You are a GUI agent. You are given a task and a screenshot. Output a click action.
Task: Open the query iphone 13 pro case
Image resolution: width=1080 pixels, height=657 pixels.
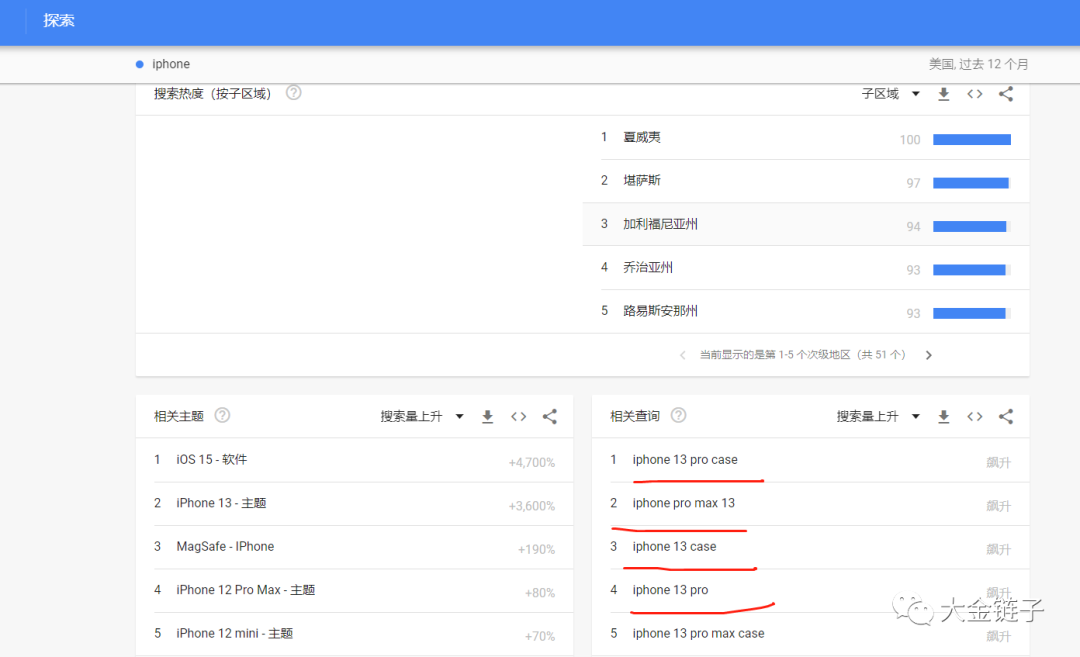(x=685, y=459)
